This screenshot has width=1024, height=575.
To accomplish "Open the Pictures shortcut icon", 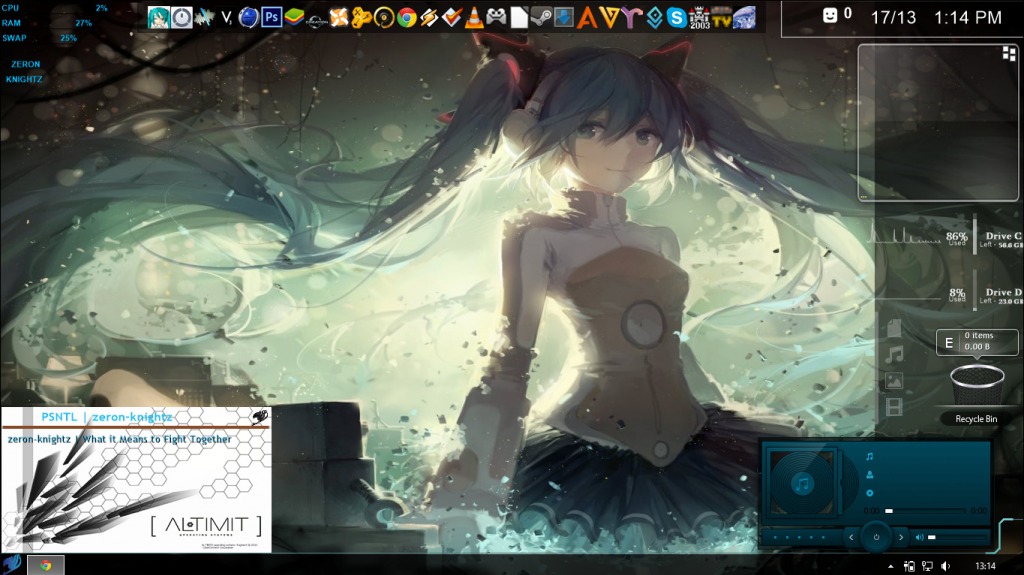I will click(x=894, y=381).
